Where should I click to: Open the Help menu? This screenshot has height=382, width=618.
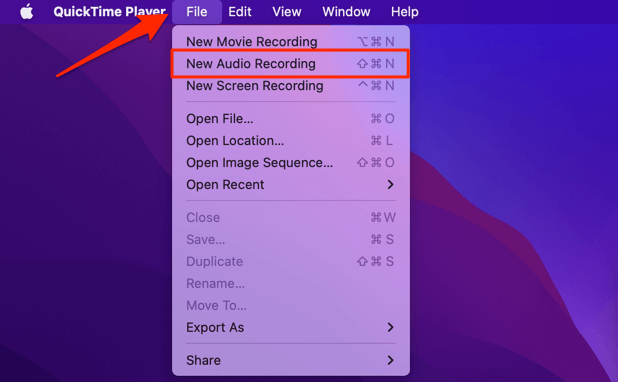[x=404, y=12]
